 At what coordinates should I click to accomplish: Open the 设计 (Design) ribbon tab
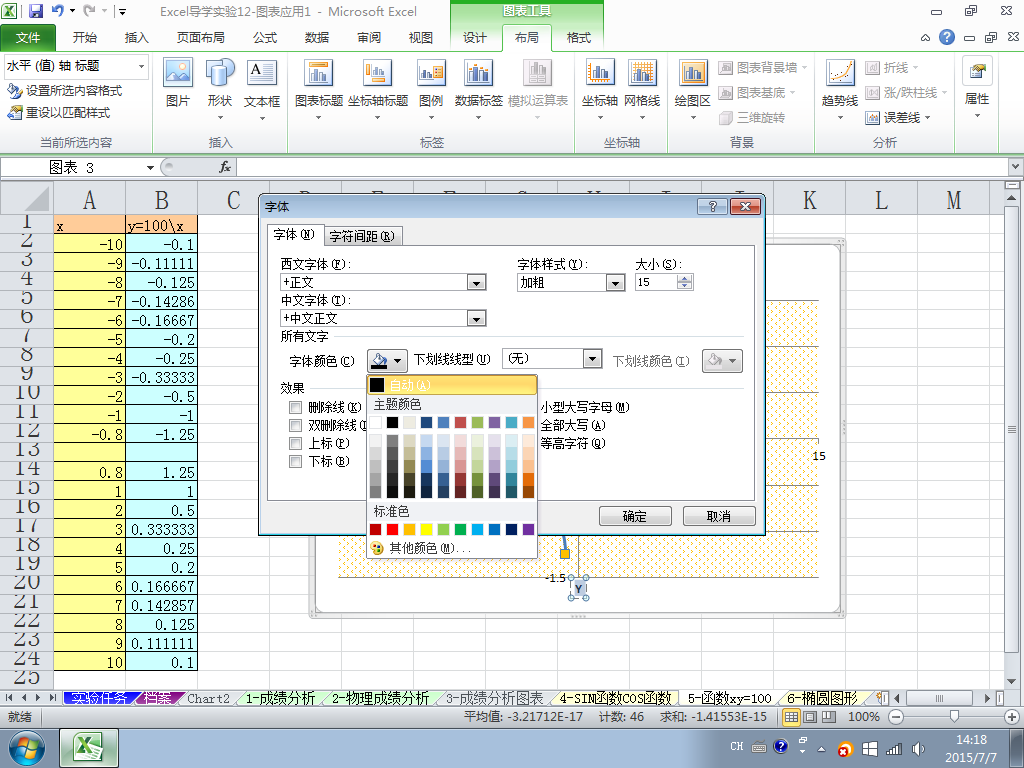tap(475, 38)
